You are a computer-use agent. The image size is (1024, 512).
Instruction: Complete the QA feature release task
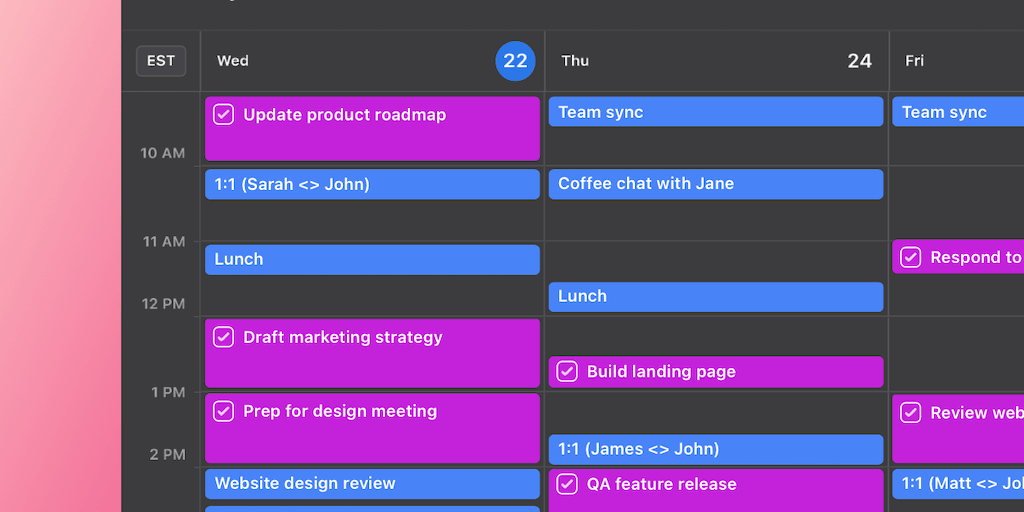tap(567, 484)
